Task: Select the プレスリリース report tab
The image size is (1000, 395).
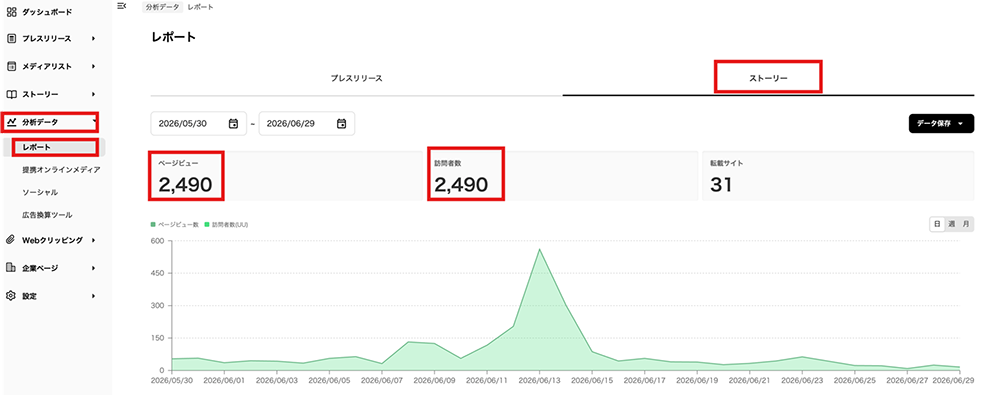Action: pos(357,78)
